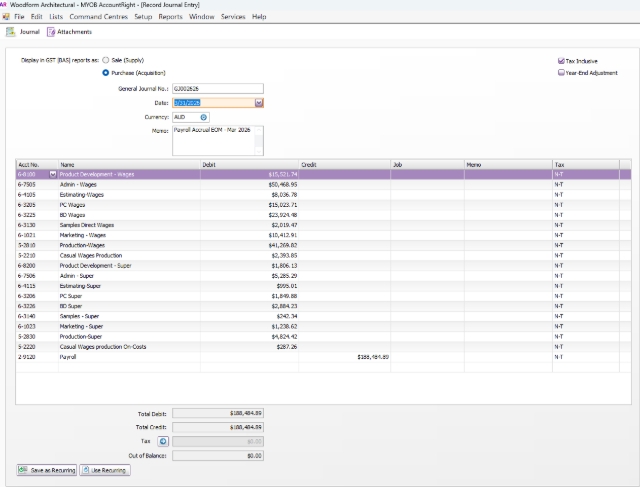Click the Credit column header
The image size is (640, 487).
coord(344,165)
